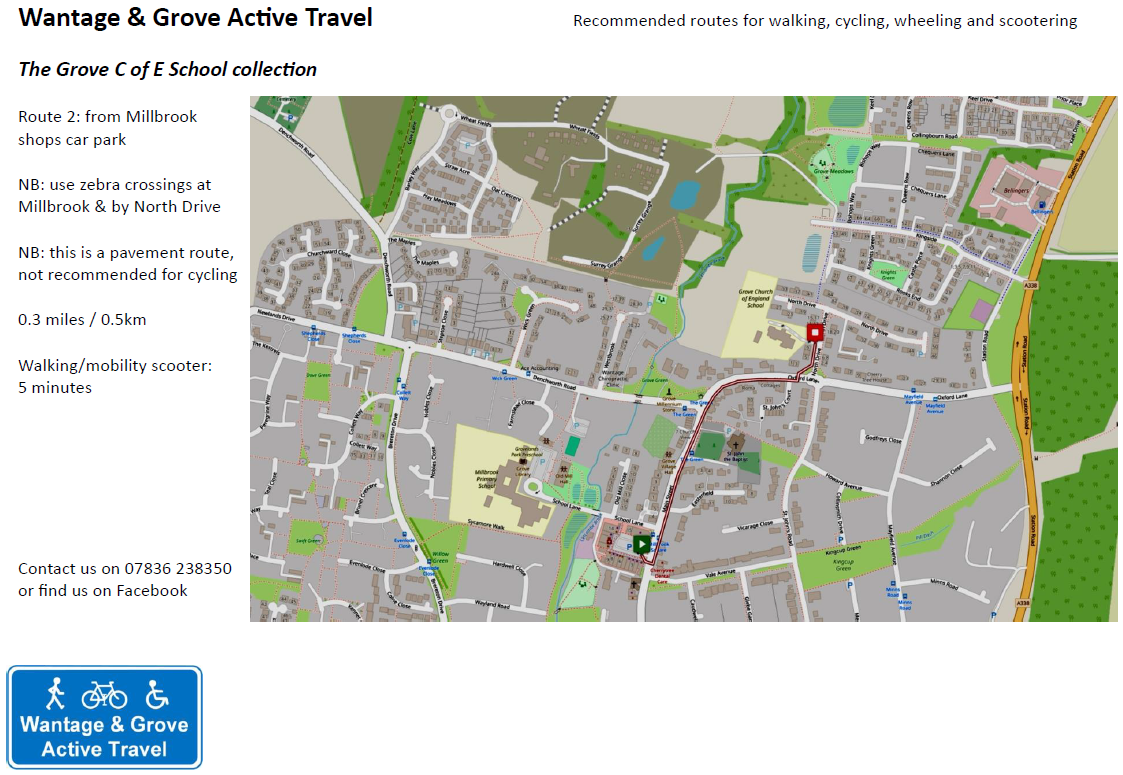Click the Grove Church of England School label
Image resolution: width=1123 pixels, height=775 pixels.
(756, 299)
